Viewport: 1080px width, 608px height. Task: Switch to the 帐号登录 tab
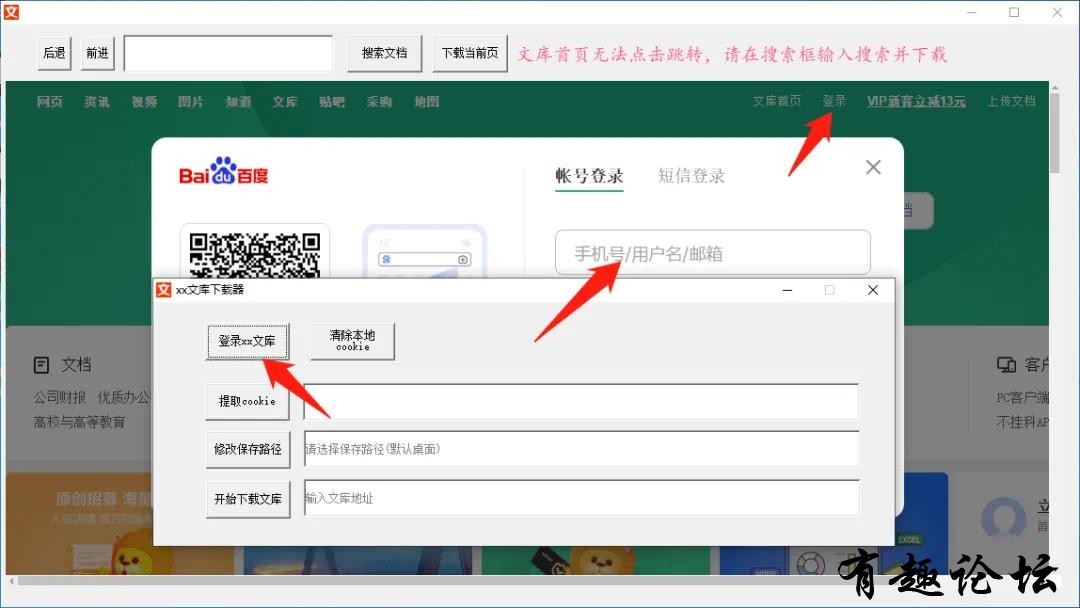pos(590,176)
